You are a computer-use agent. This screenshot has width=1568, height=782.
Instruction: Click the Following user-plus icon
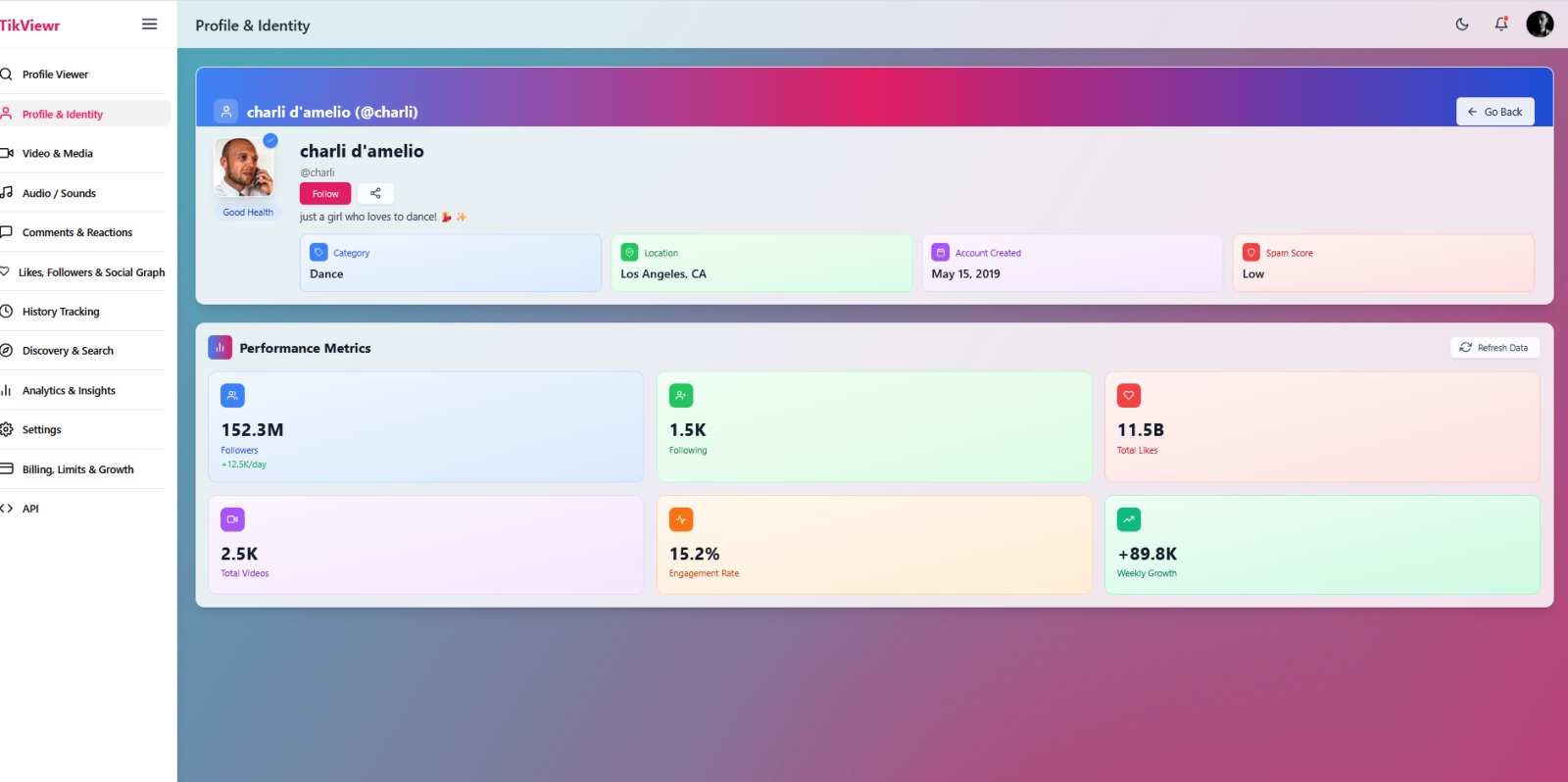pos(681,396)
